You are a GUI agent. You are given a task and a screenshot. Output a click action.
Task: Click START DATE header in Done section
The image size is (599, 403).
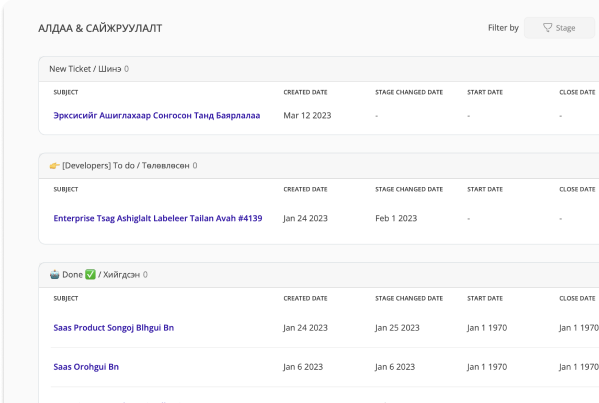pyautogui.click(x=485, y=299)
